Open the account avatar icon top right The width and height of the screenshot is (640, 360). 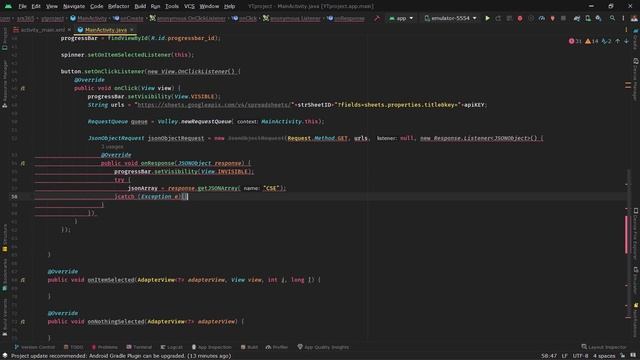tap(634, 18)
